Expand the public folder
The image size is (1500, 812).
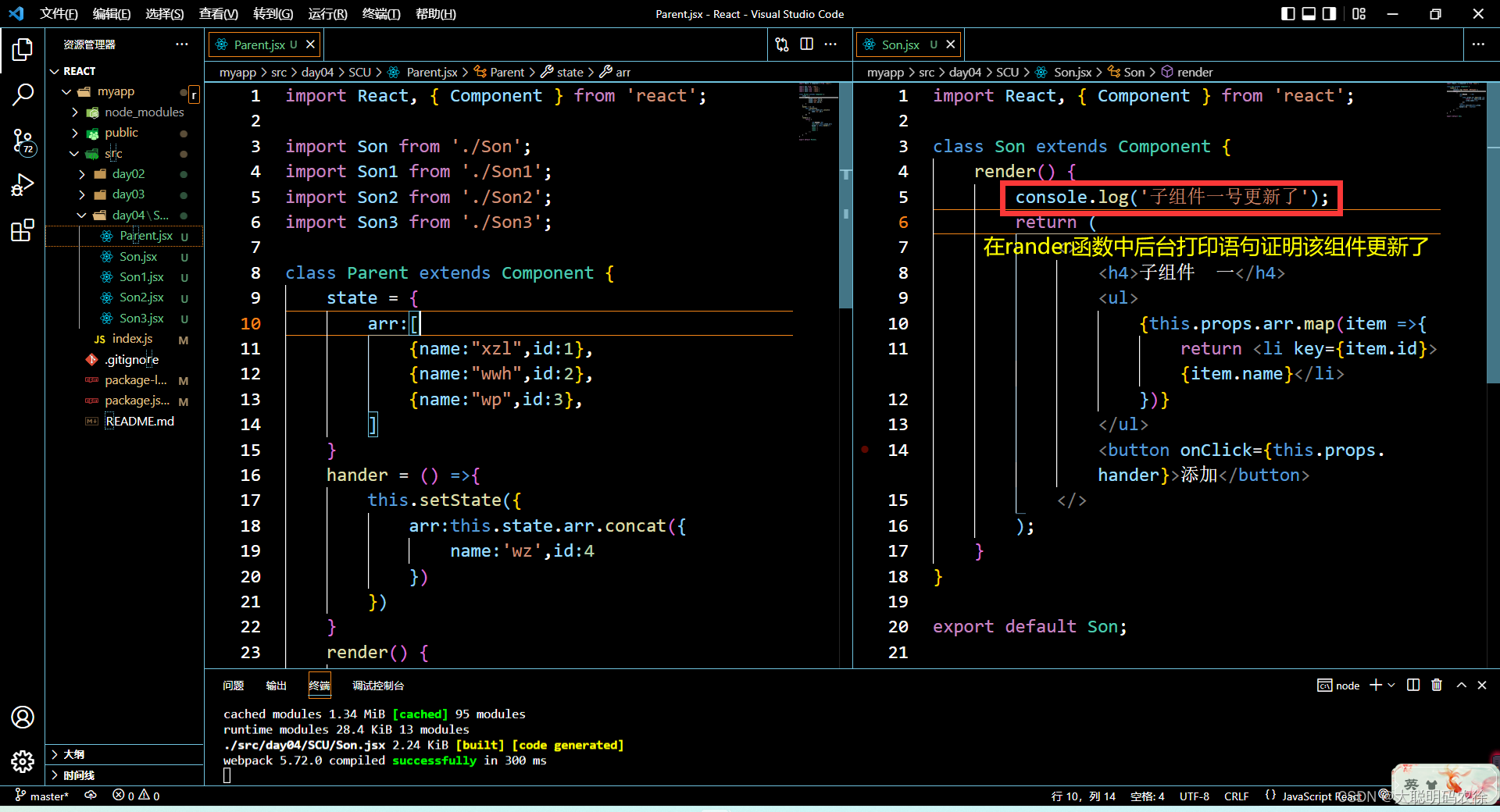pyautogui.click(x=76, y=133)
